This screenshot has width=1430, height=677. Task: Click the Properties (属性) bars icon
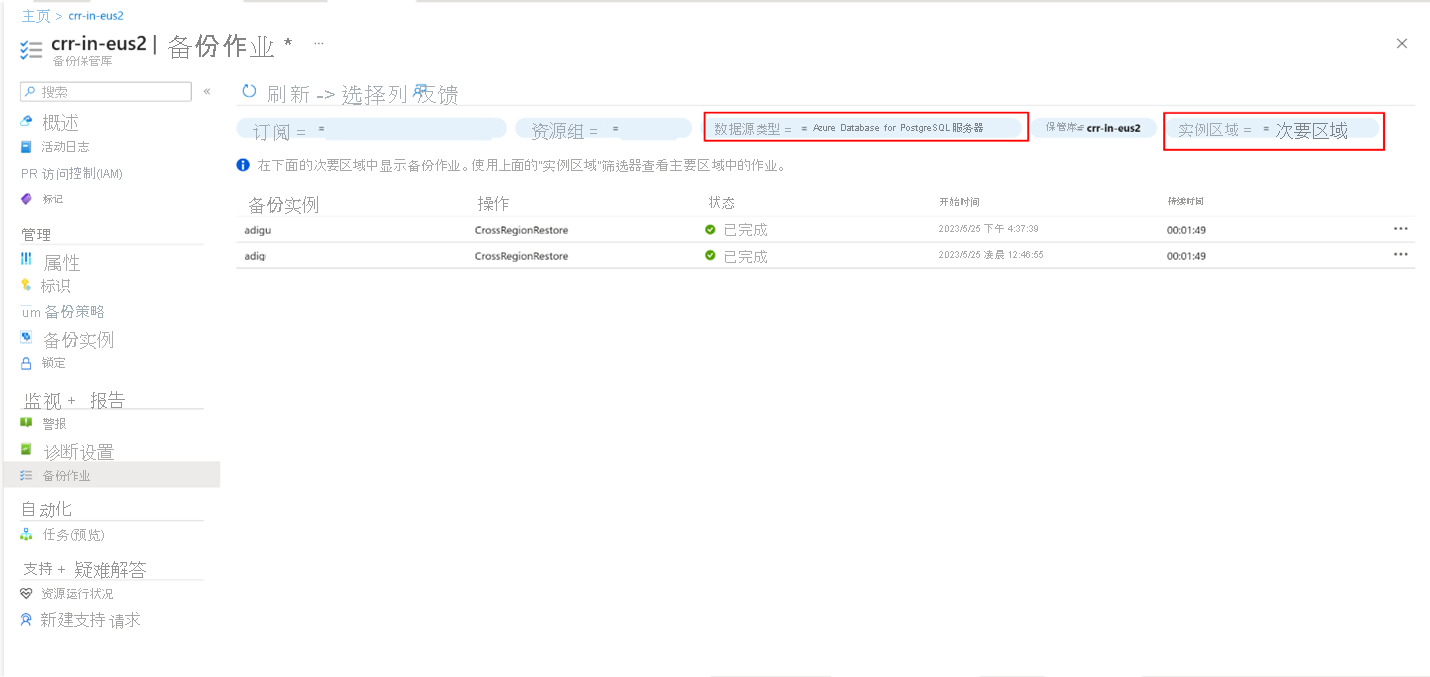pos(27,259)
